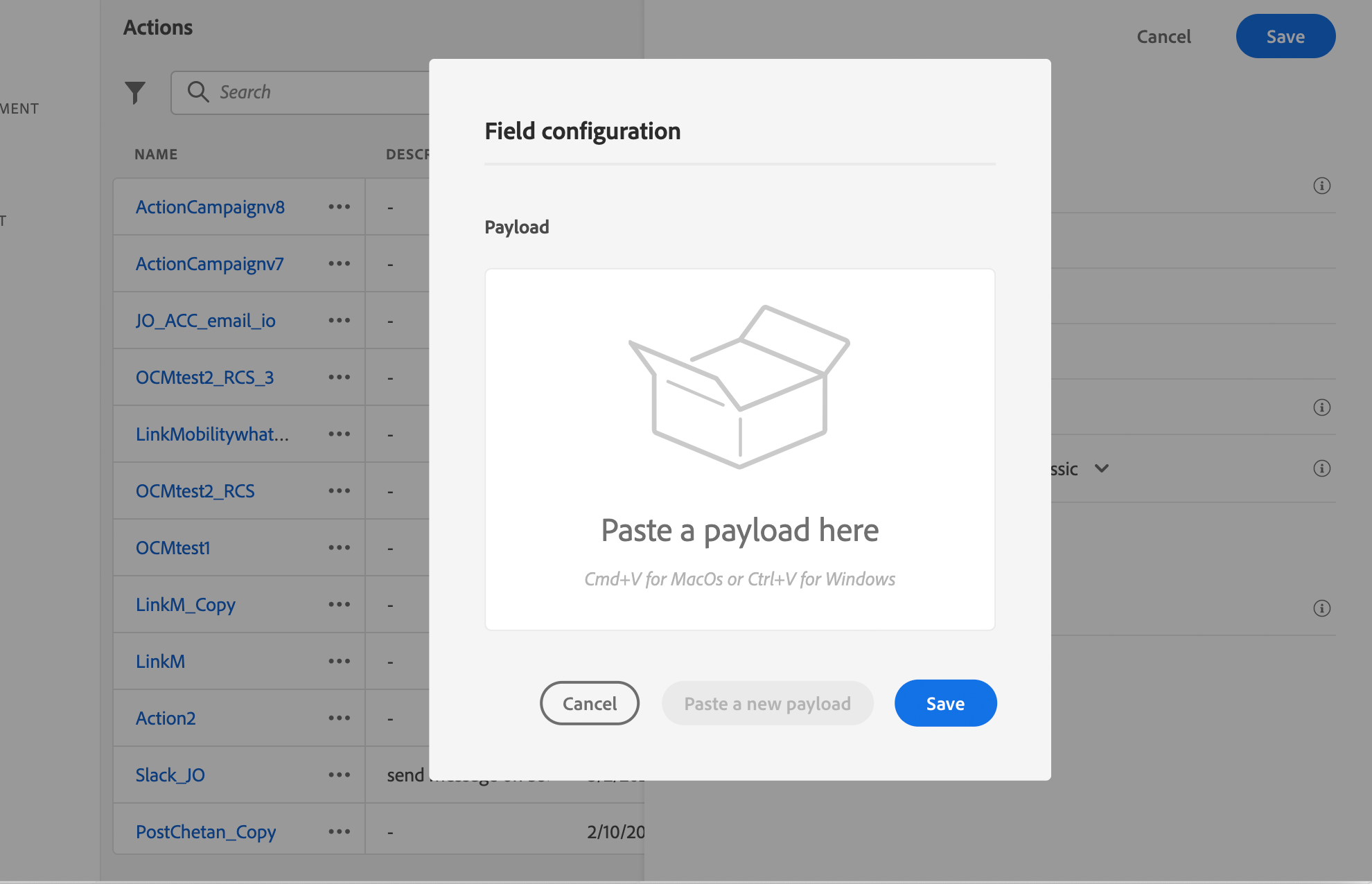
Task: Click the topmost info icon on right
Action: [1321, 186]
